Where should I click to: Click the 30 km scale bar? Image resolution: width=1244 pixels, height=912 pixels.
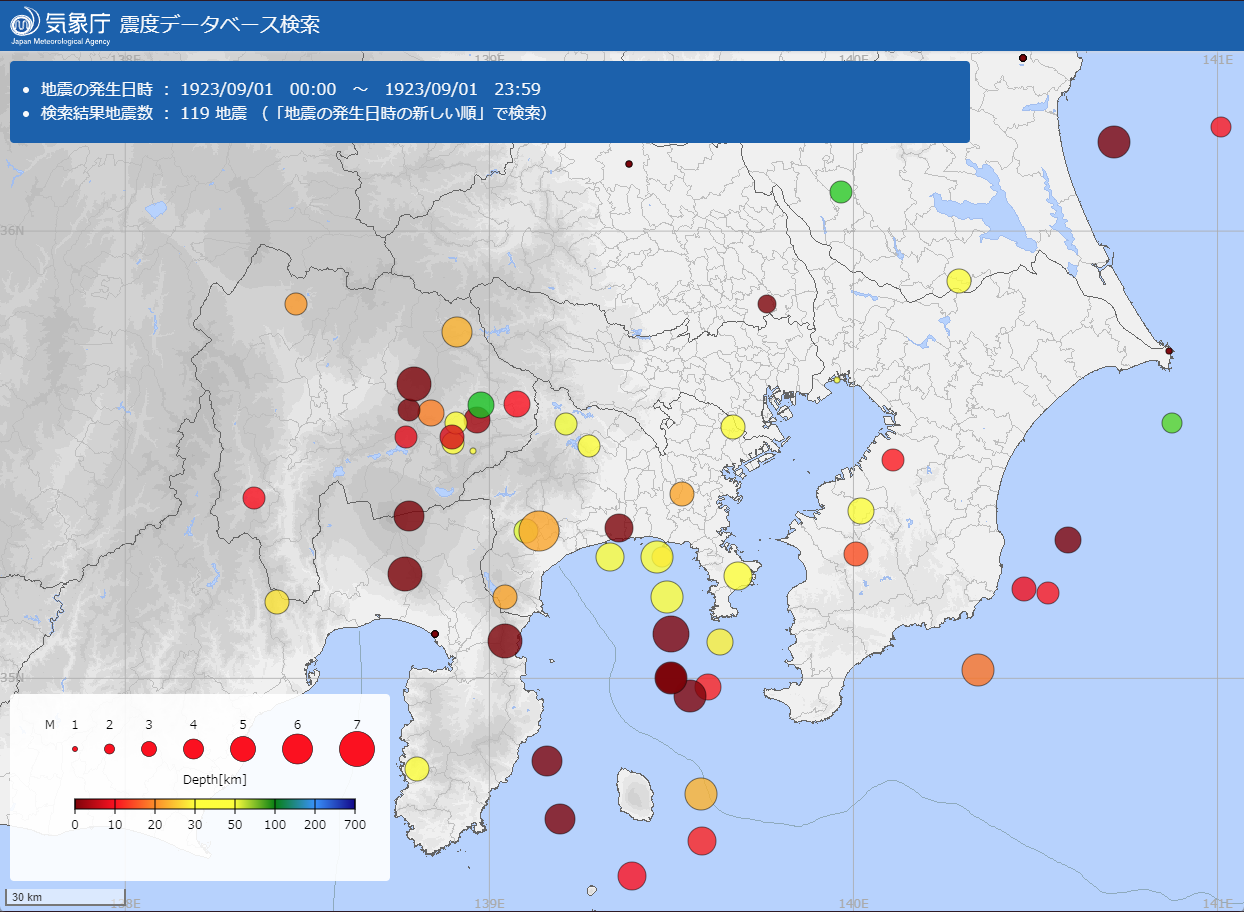[66, 896]
